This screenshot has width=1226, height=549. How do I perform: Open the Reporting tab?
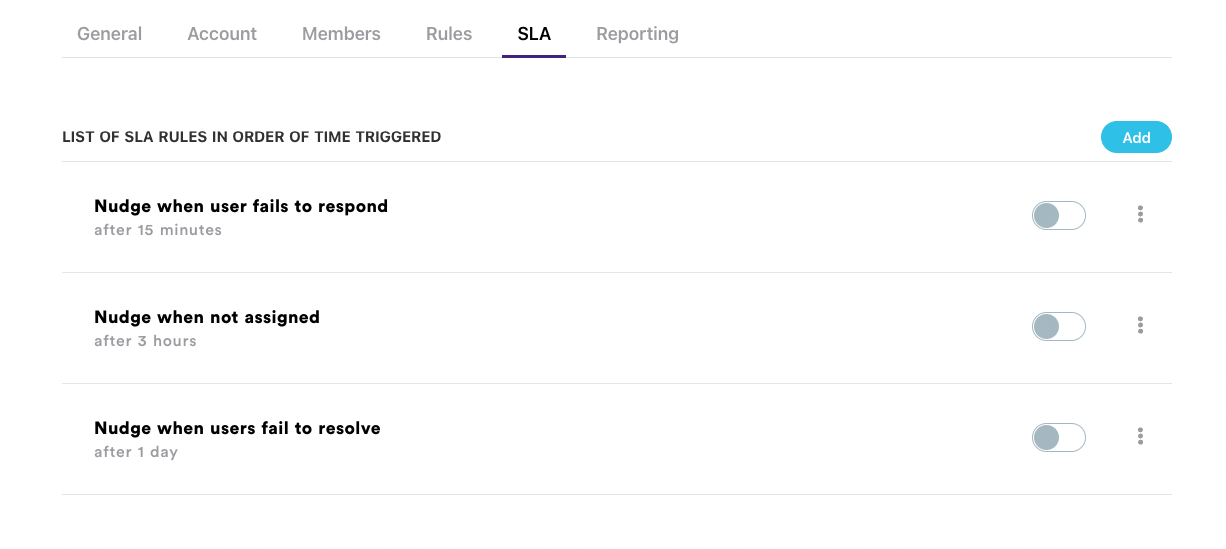point(637,34)
